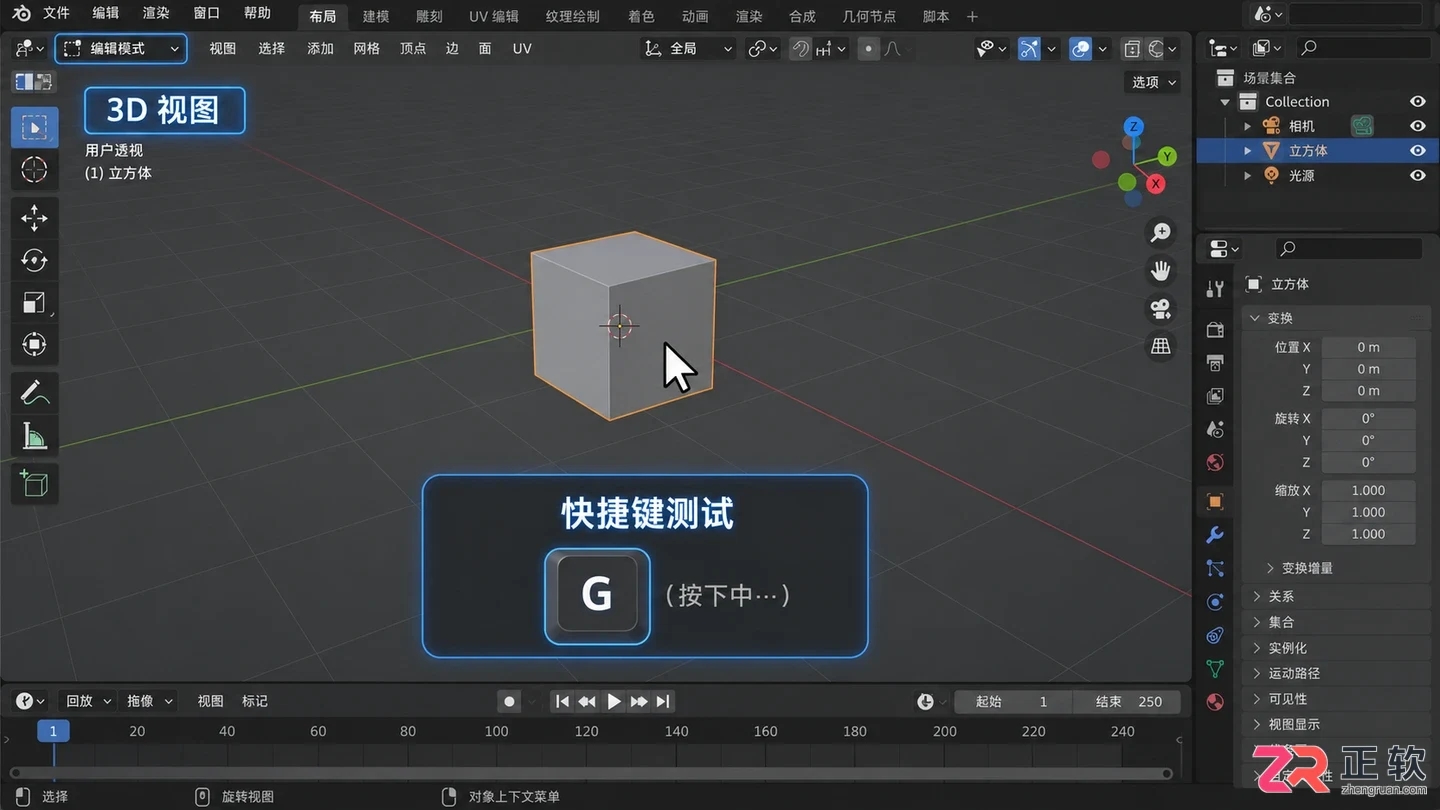Select the Box Select tool

click(34, 127)
